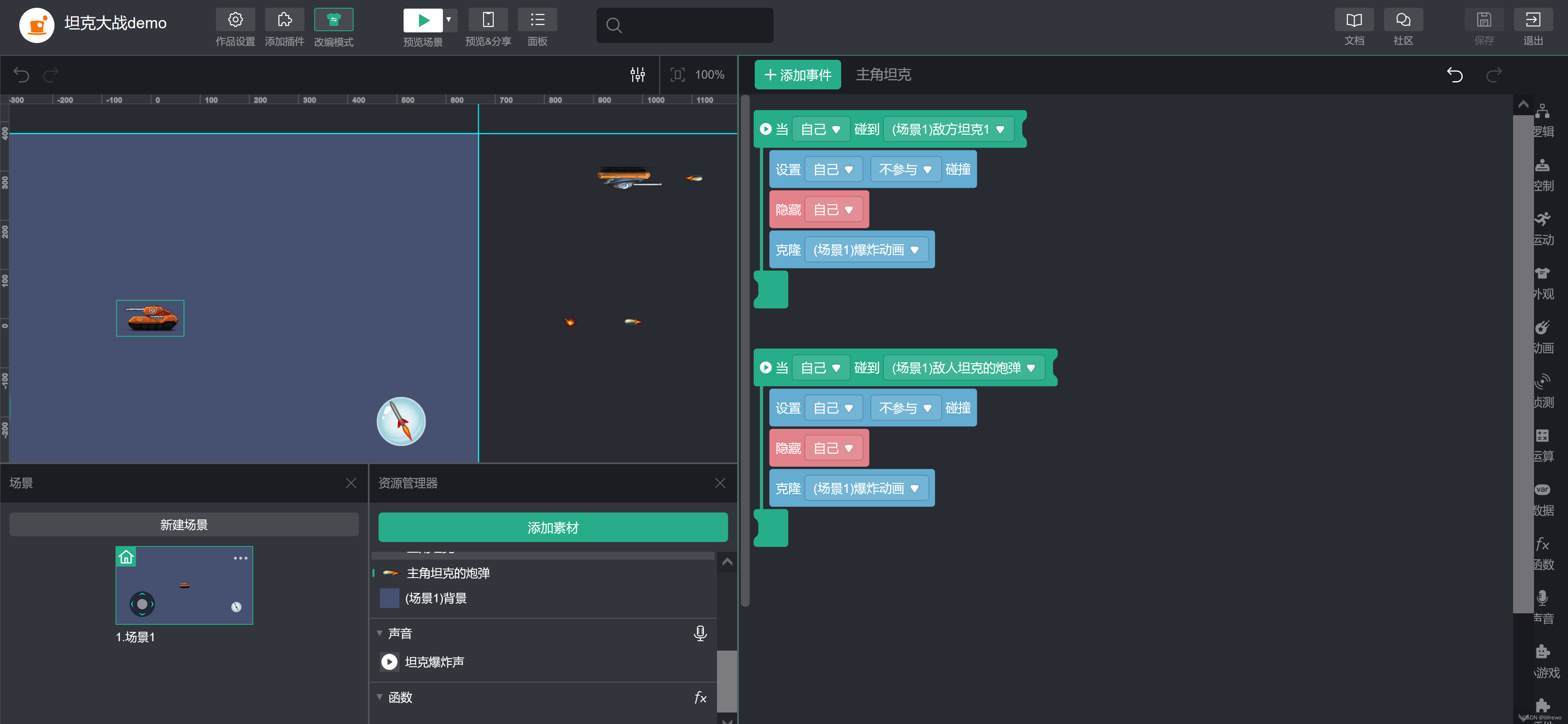Image resolution: width=1568 pixels, height=724 pixels.
Task: Play the 坦克爆炸声 sound preview
Action: pyautogui.click(x=389, y=662)
